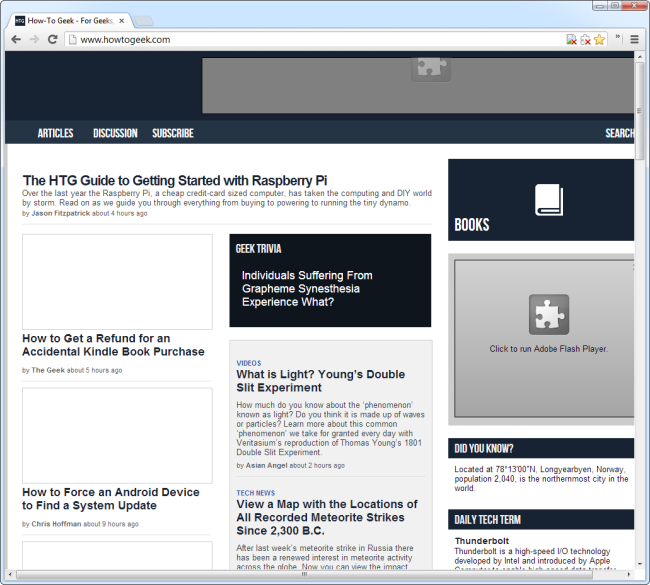
Task: Open a new tab with the new-tab button
Action: tap(144, 21)
